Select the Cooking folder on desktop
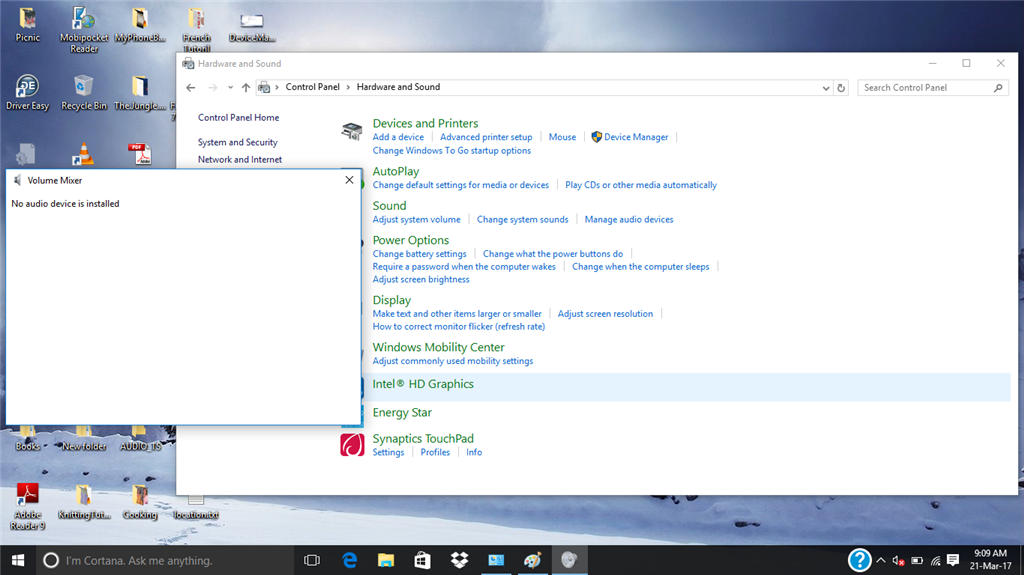 [140, 502]
